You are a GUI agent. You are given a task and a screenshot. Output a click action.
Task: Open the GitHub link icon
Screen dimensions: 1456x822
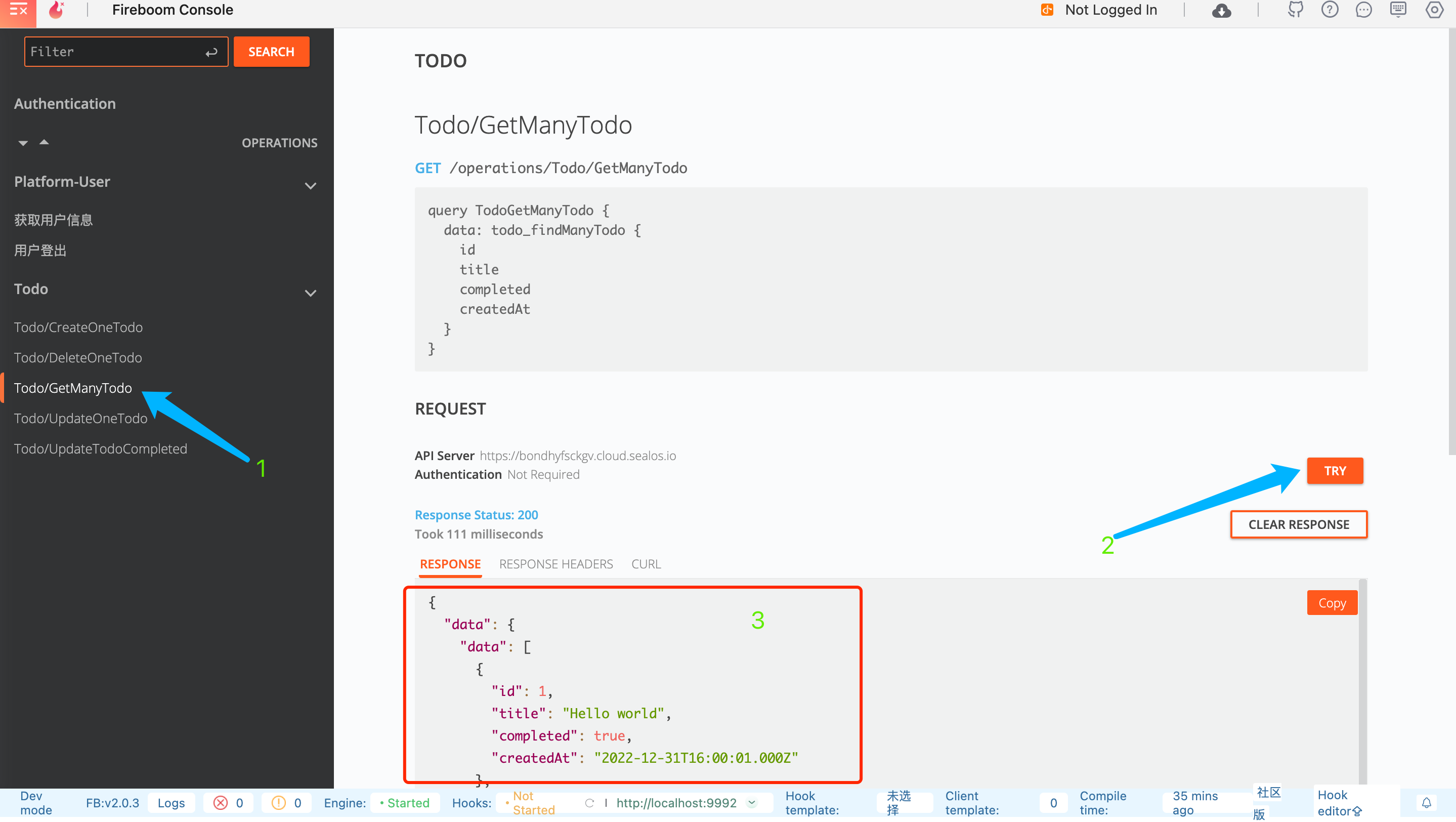pyautogui.click(x=1295, y=10)
